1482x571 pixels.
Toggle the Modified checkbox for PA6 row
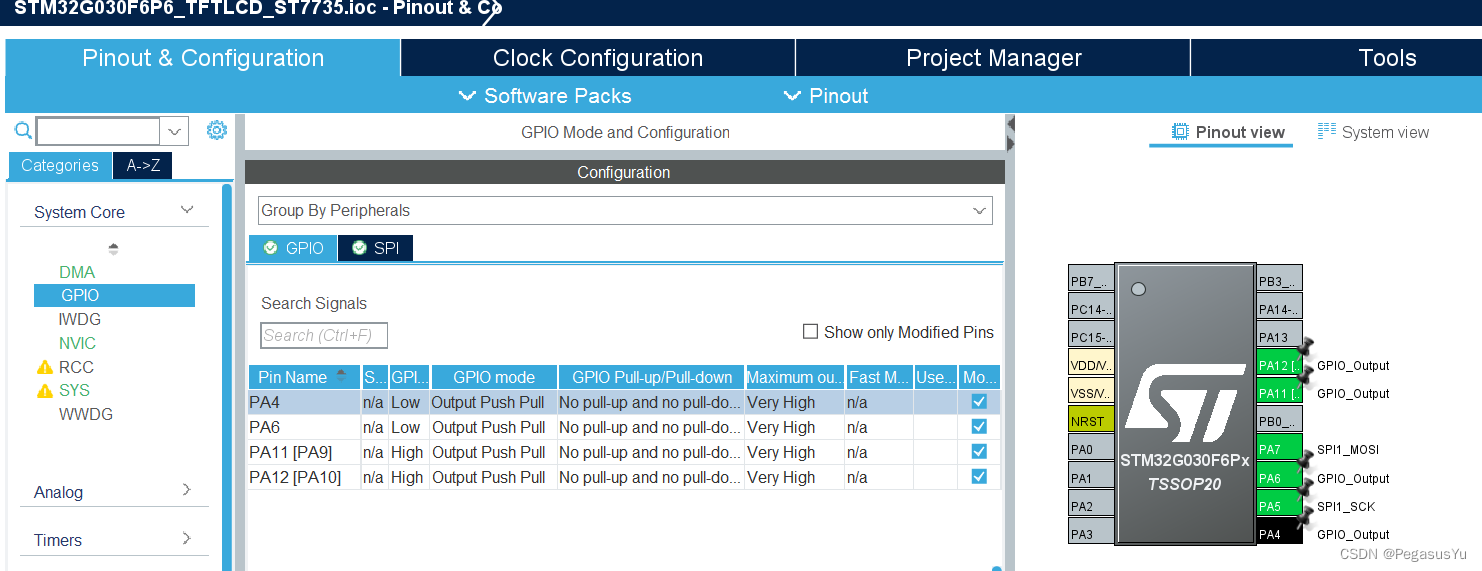pos(979,427)
